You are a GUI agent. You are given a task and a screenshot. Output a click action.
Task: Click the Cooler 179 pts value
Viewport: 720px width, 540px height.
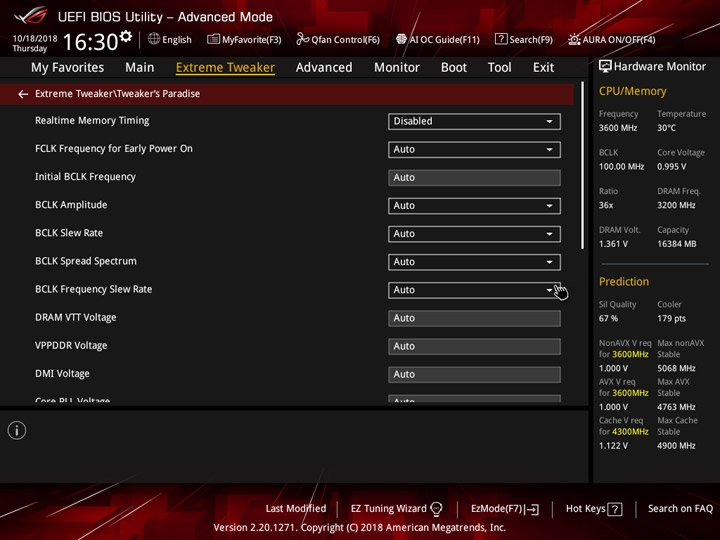671,318
